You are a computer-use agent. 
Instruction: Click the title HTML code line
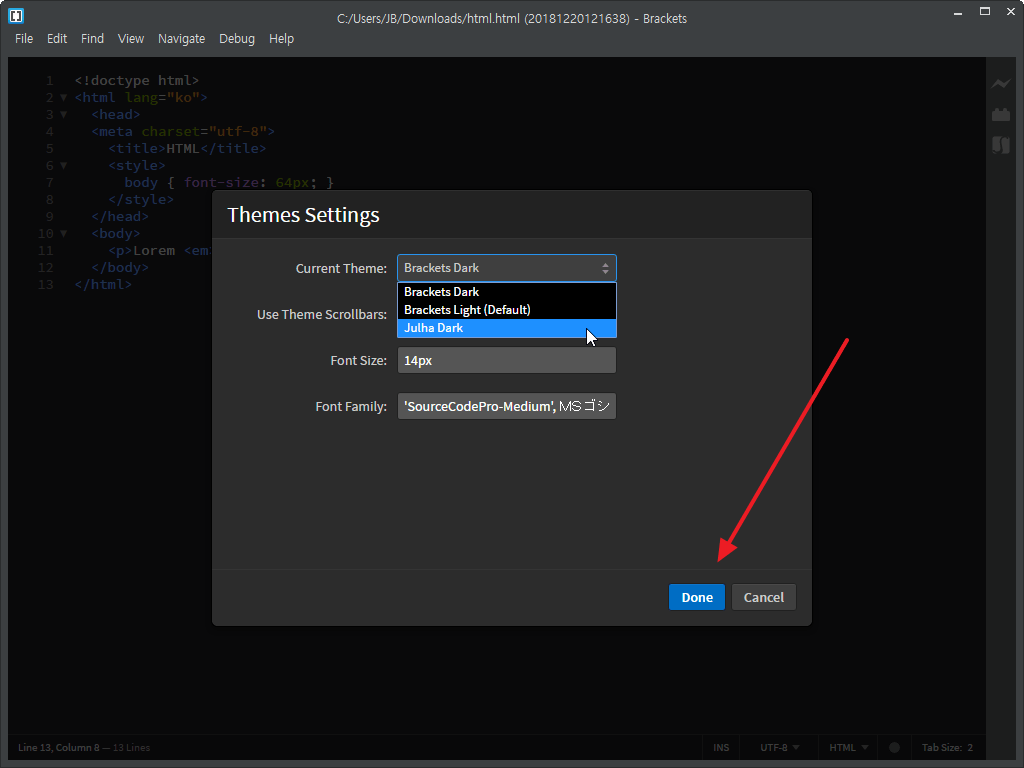[x=187, y=148]
